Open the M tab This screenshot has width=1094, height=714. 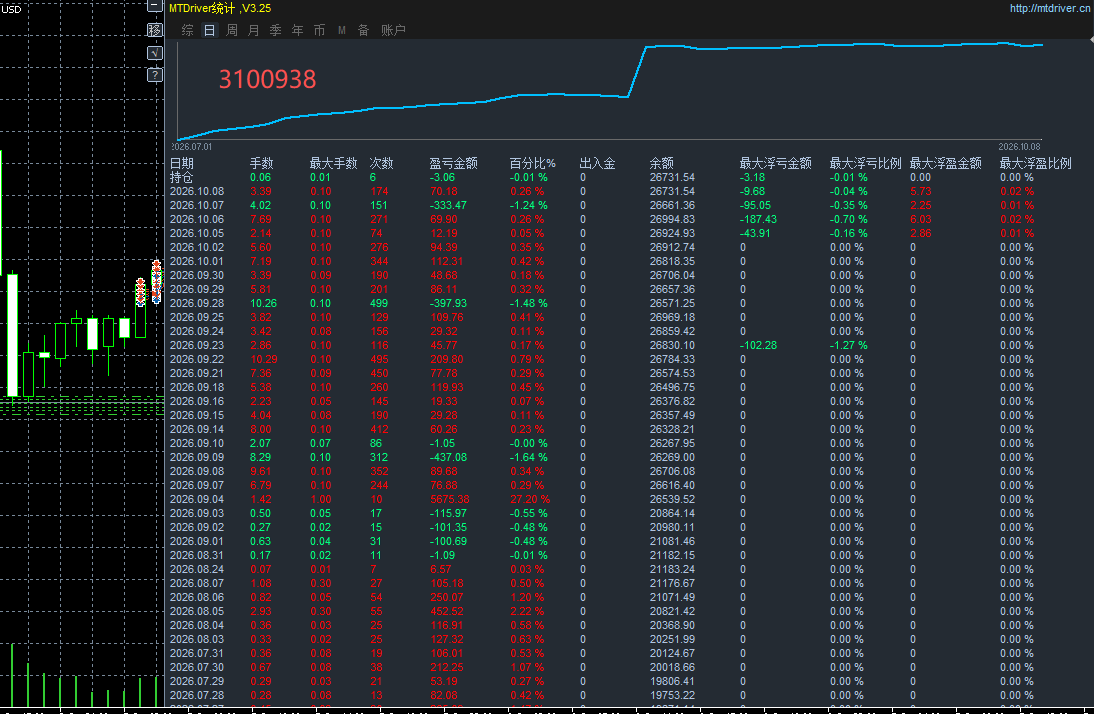342,30
